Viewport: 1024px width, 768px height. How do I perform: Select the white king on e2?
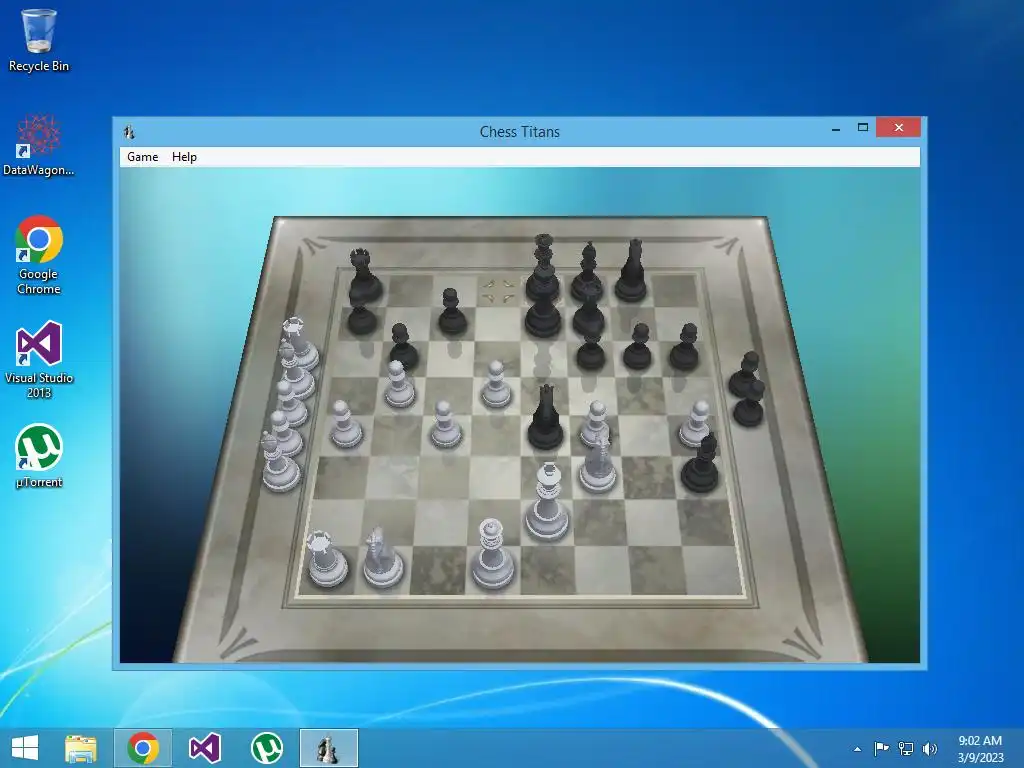pyautogui.click(x=547, y=502)
